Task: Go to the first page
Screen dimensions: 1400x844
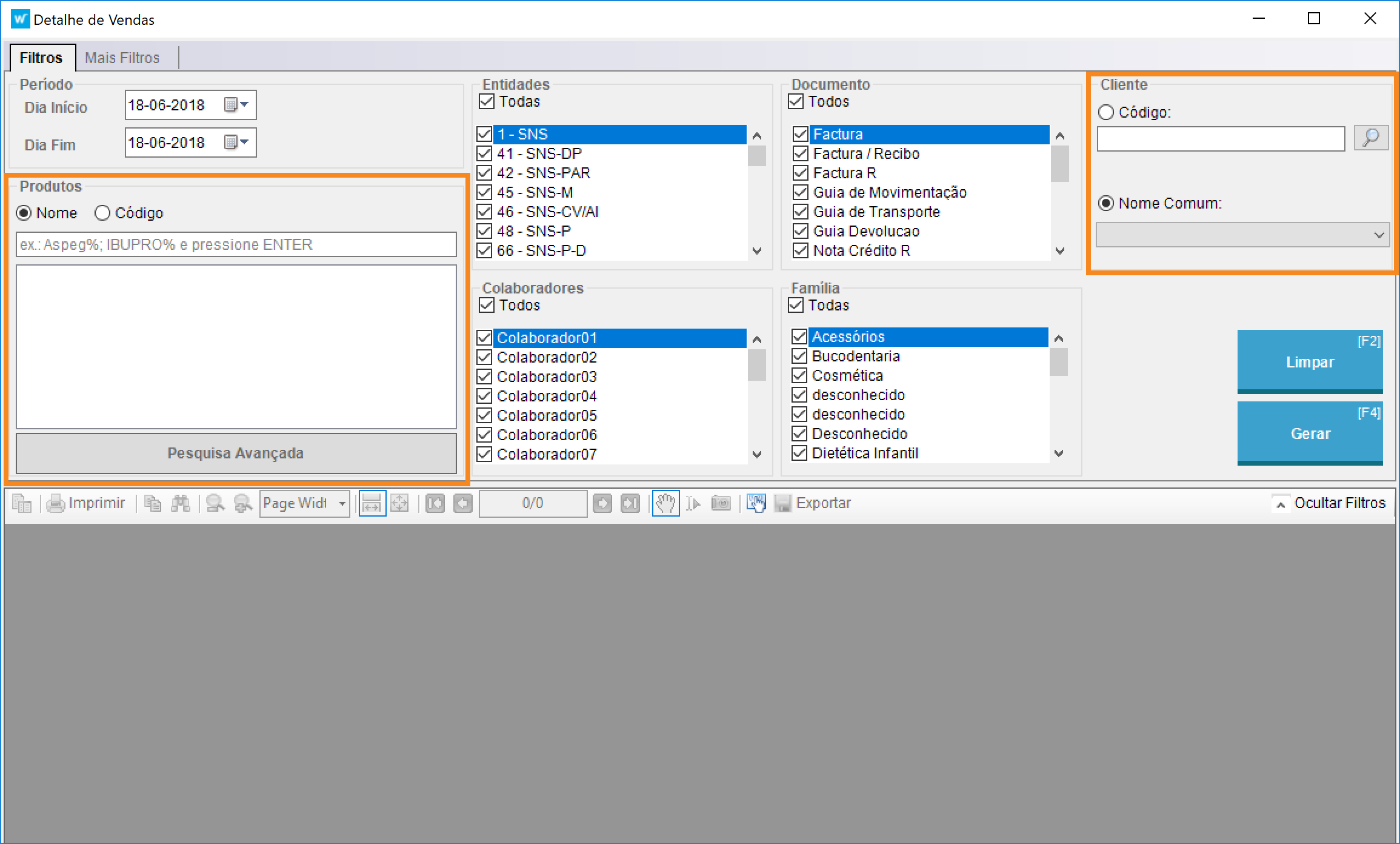Action: (x=435, y=503)
